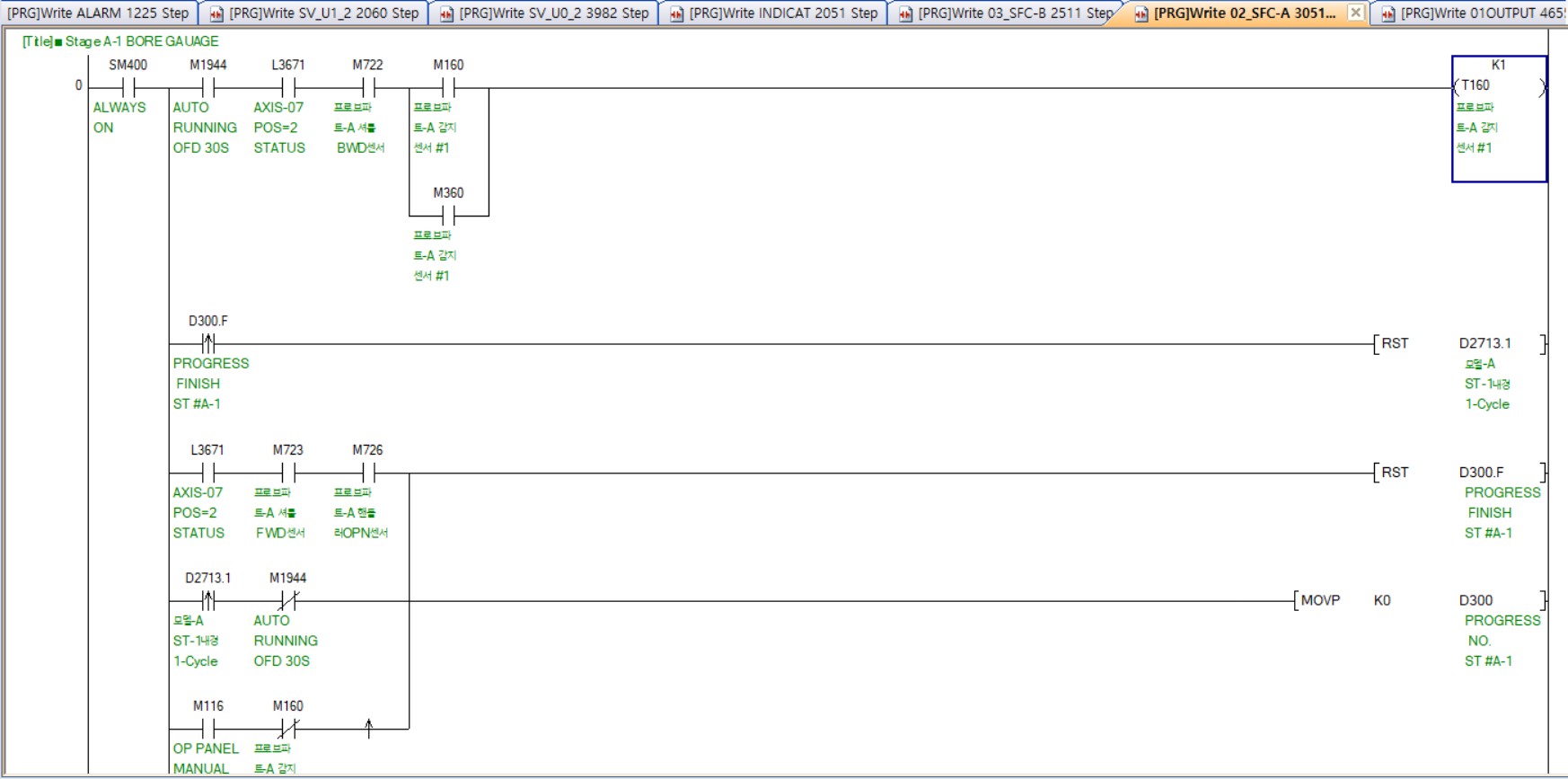The width and height of the screenshot is (1568, 779).
Task: Select the M360 parallel branch contact
Action: click(448, 216)
